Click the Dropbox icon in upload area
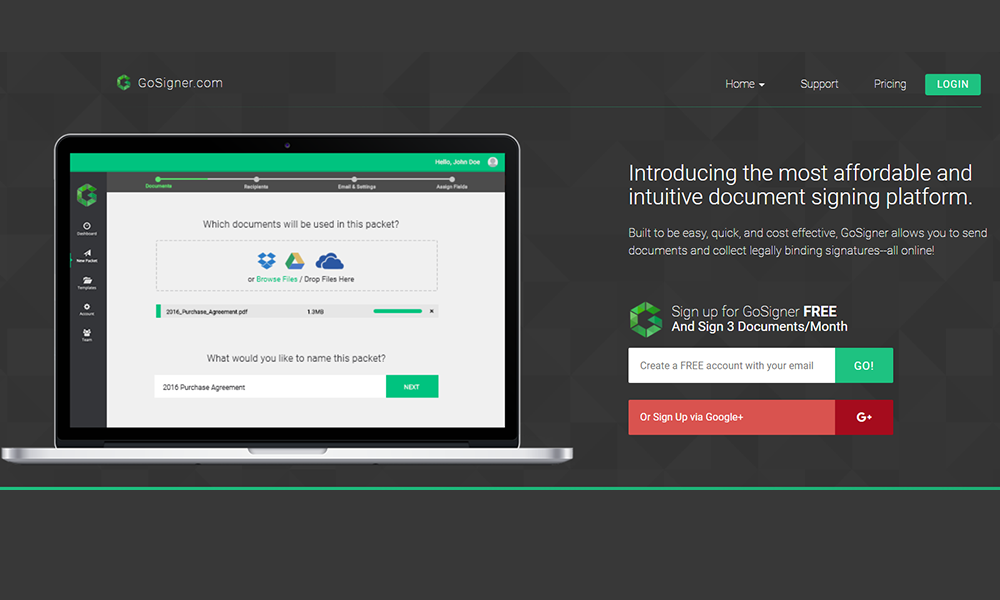1000x600 pixels. click(x=266, y=261)
